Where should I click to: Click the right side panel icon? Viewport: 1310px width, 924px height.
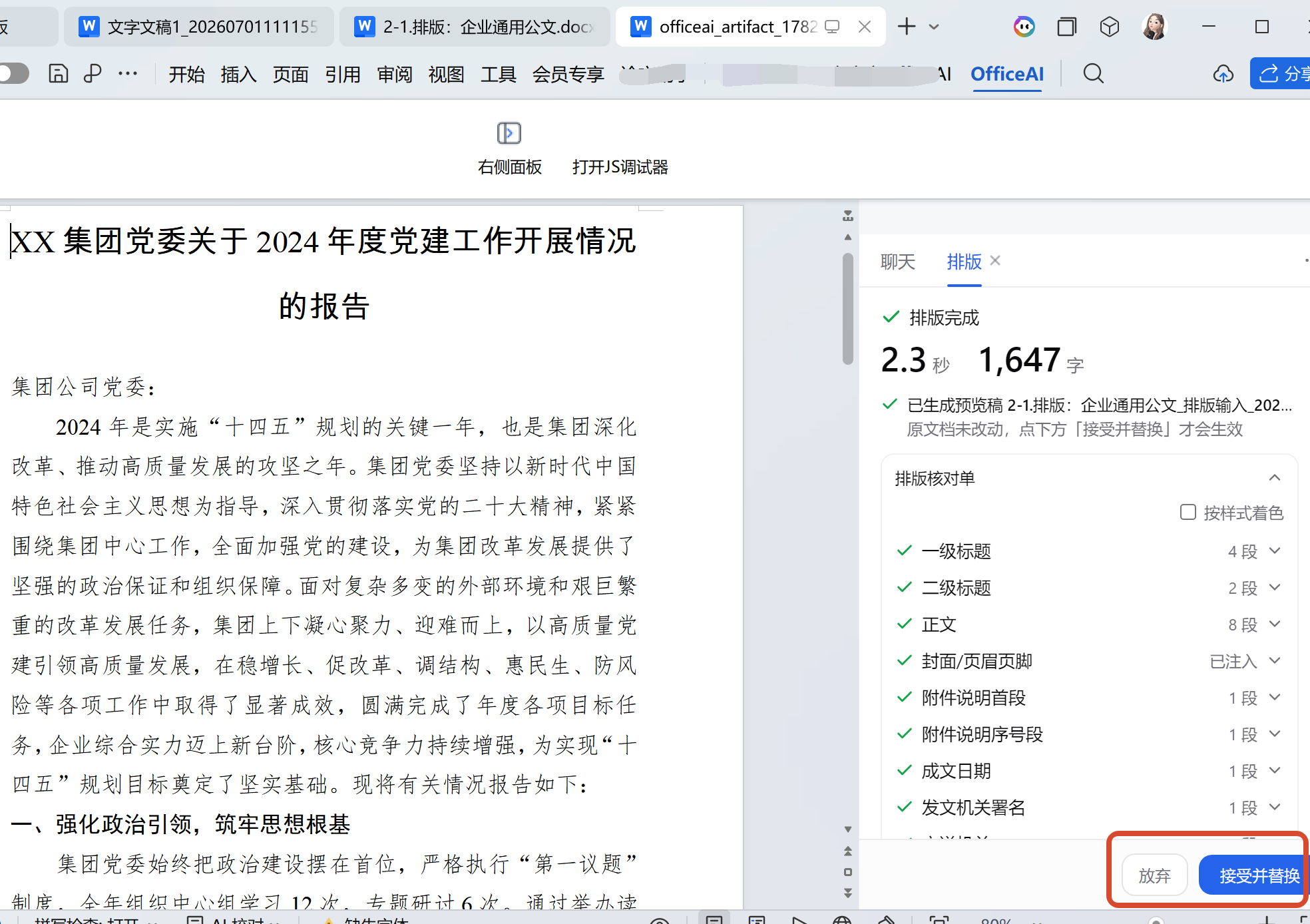[509, 133]
